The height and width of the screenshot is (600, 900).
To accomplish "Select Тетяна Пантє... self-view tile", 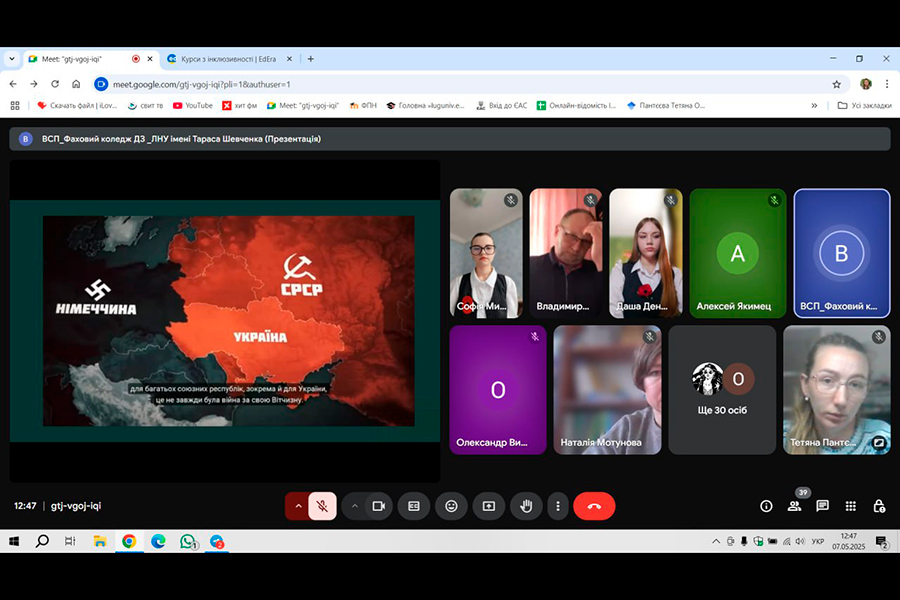I will point(837,390).
